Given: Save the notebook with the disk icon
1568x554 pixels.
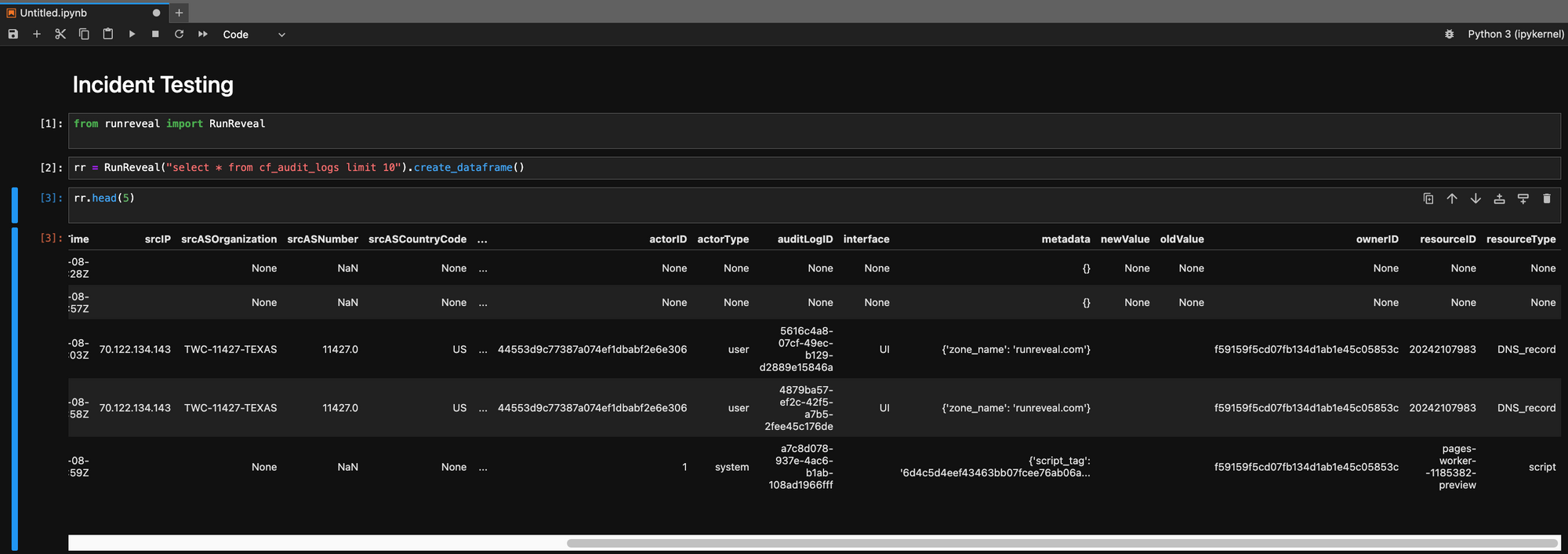Looking at the screenshot, I should (x=13, y=35).
